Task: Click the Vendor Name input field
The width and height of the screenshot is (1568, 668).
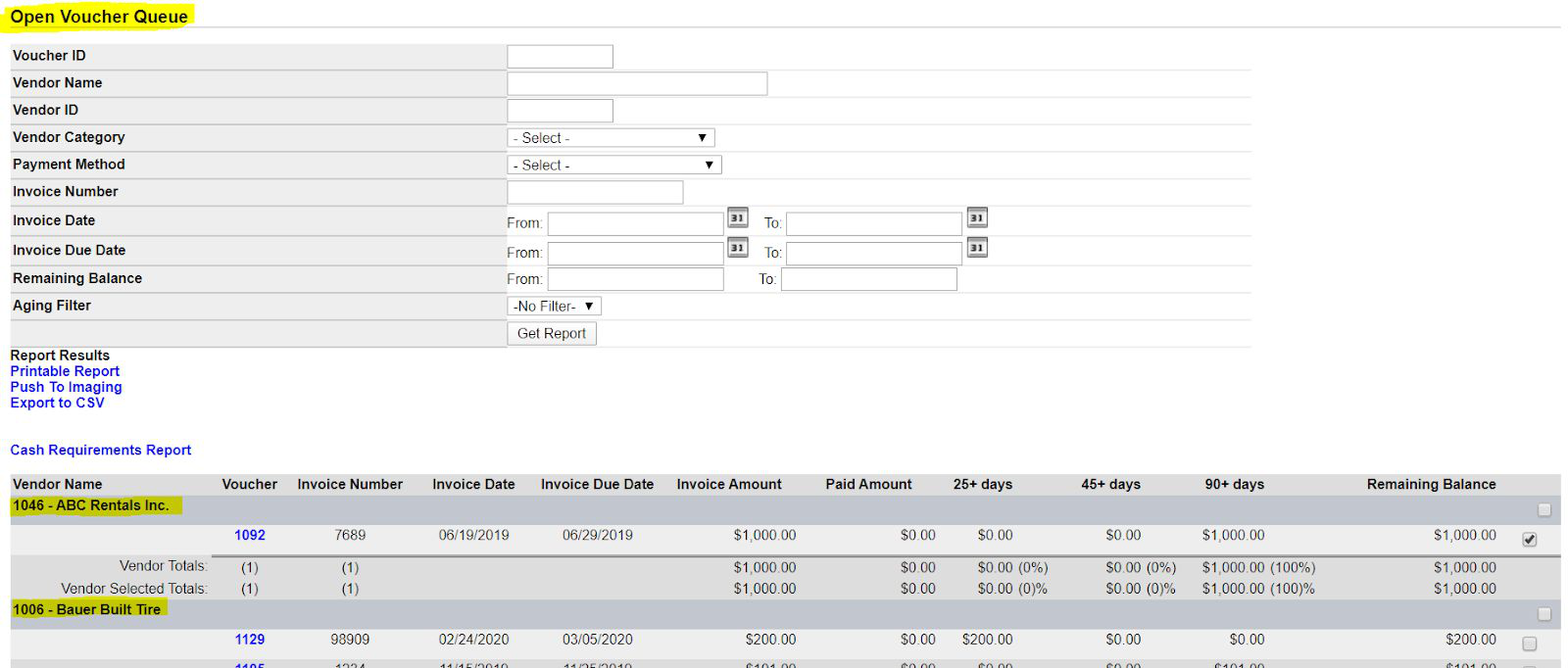Action: coord(637,84)
